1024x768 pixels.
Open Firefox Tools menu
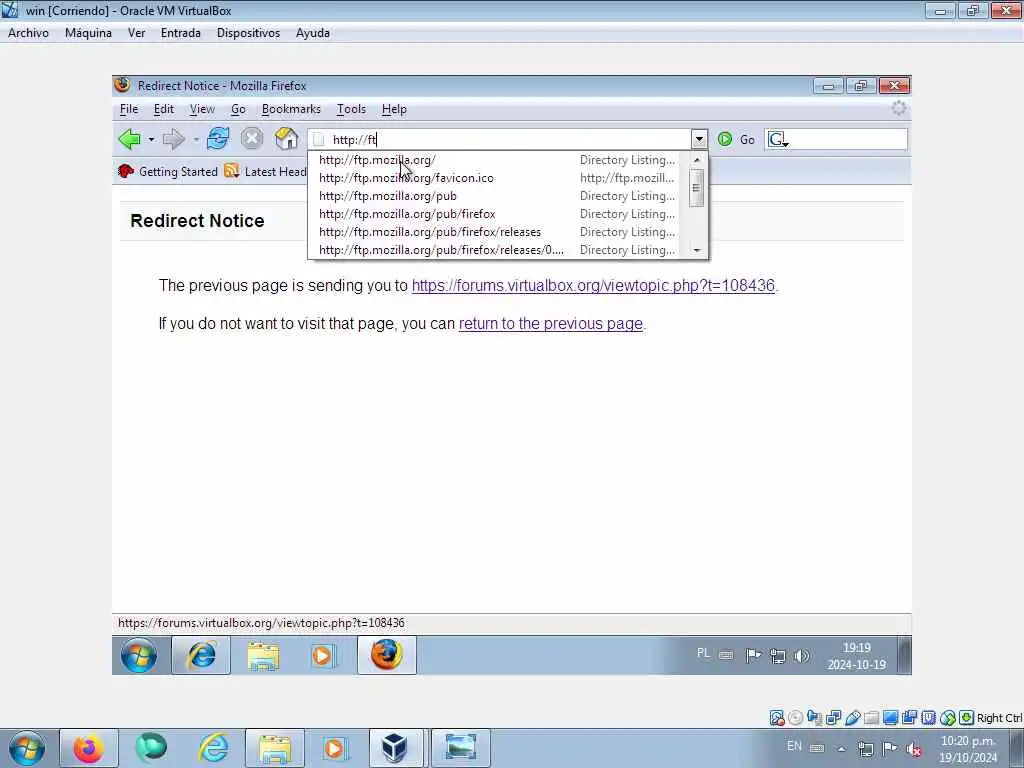tap(351, 109)
